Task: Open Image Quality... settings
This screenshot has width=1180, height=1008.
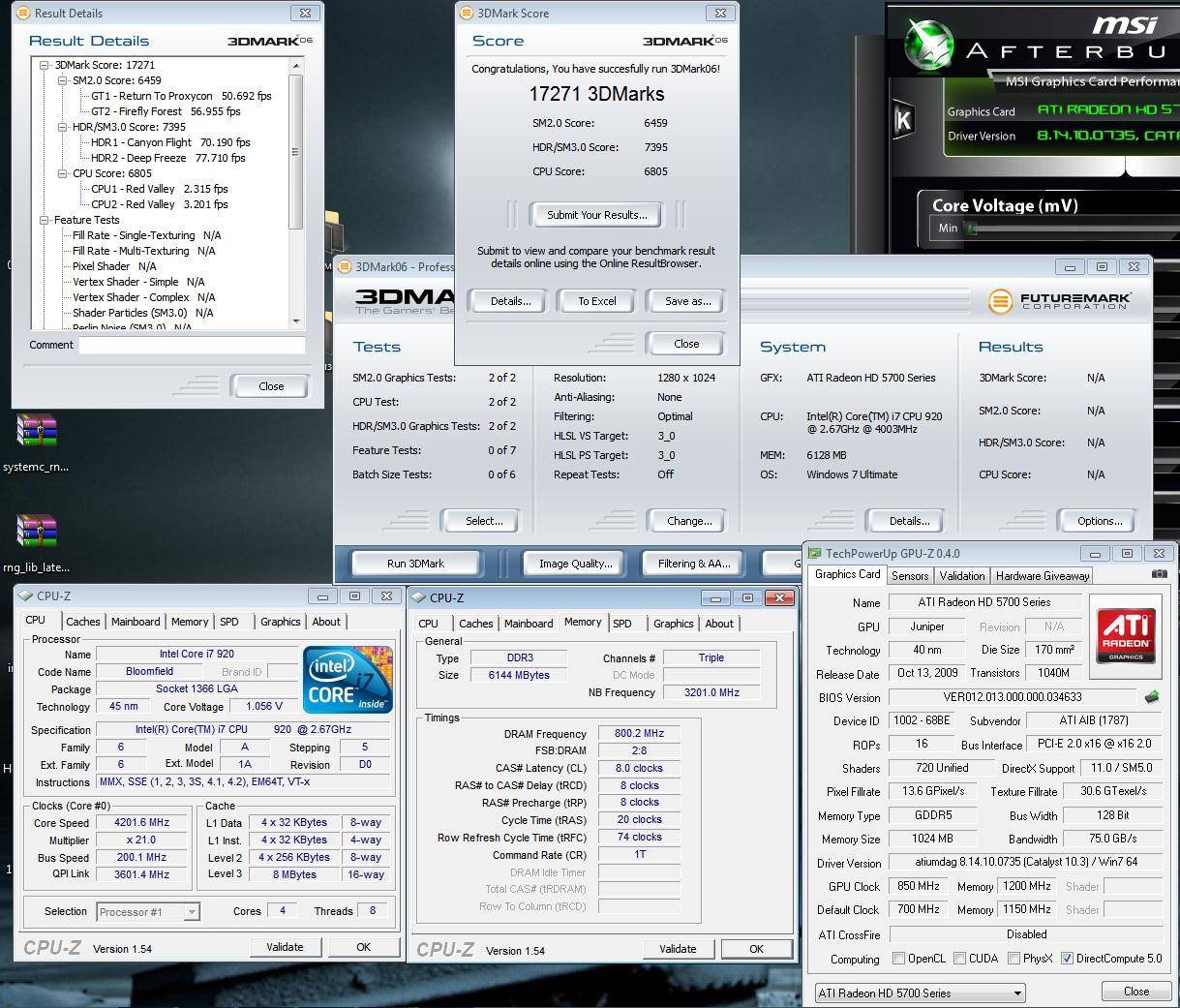Action: (575, 563)
